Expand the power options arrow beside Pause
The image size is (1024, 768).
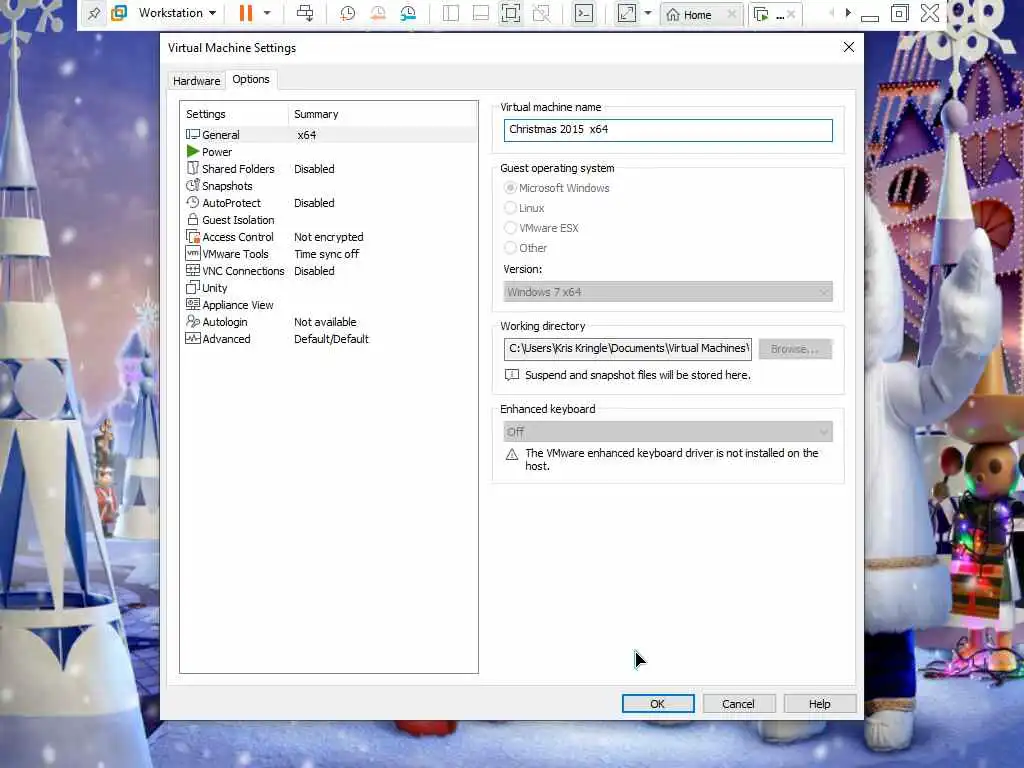click(x=267, y=13)
